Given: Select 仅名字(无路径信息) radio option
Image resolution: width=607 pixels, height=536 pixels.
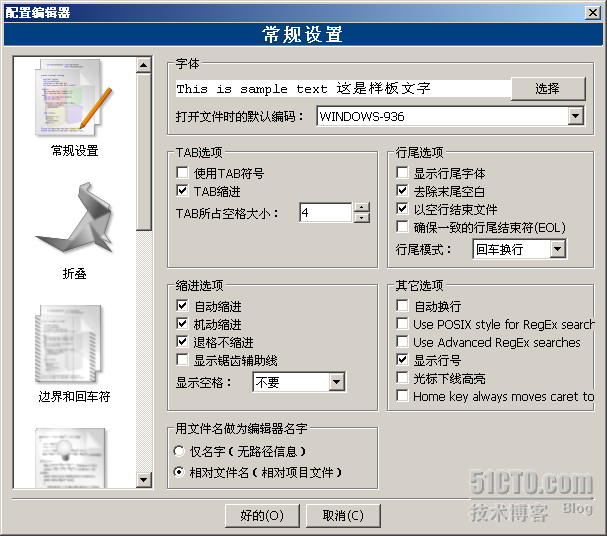Looking at the screenshot, I should click(179, 451).
